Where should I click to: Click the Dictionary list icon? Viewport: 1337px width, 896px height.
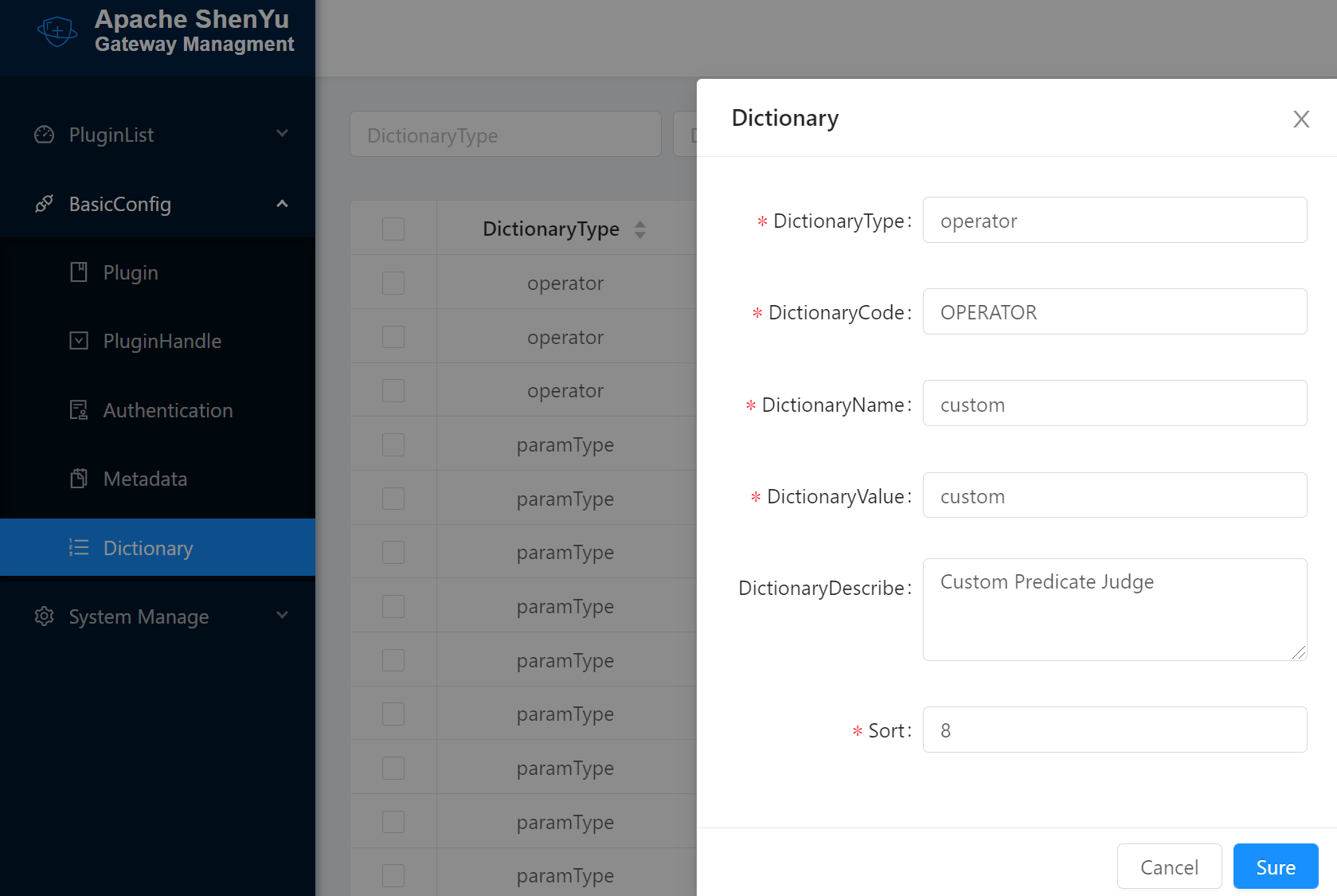pyautogui.click(x=79, y=547)
